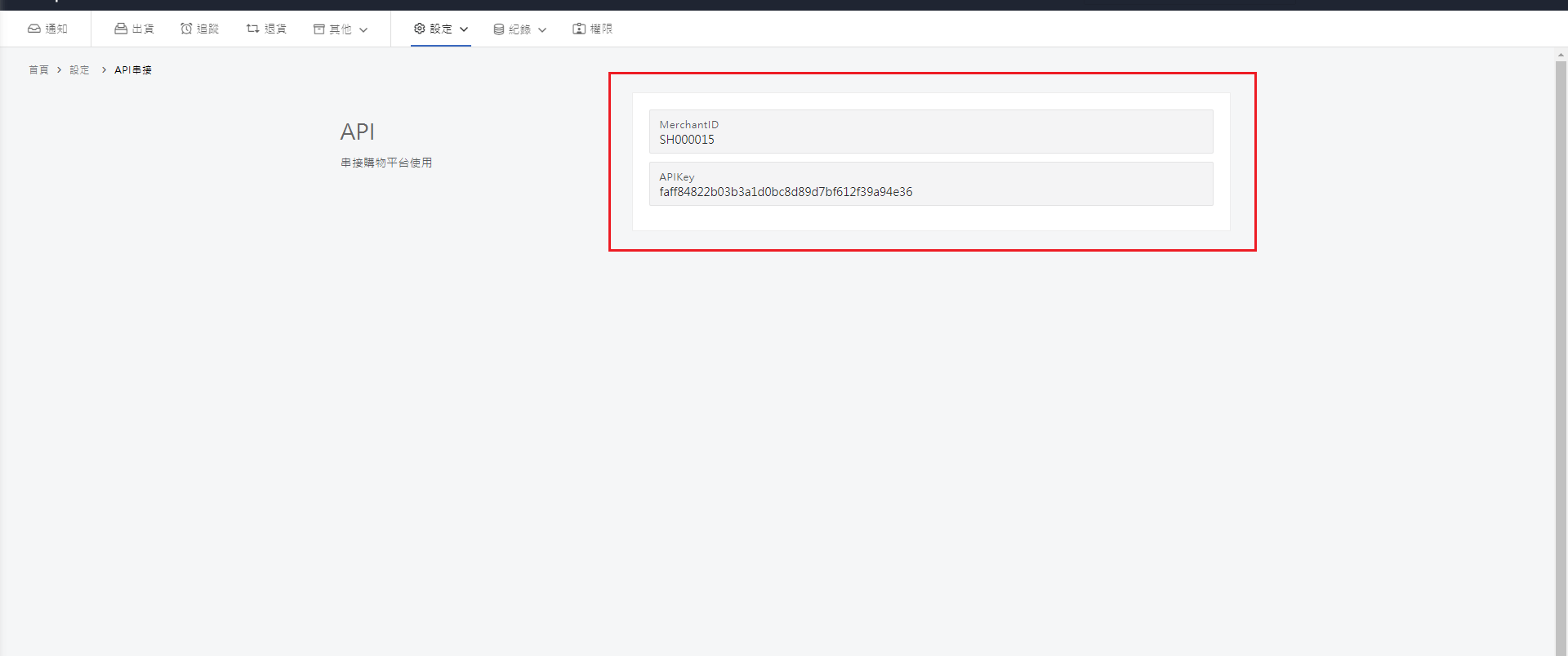Click the inbox icon next to 通知
Image resolution: width=1568 pixels, height=656 pixels.
coord(34,29)
